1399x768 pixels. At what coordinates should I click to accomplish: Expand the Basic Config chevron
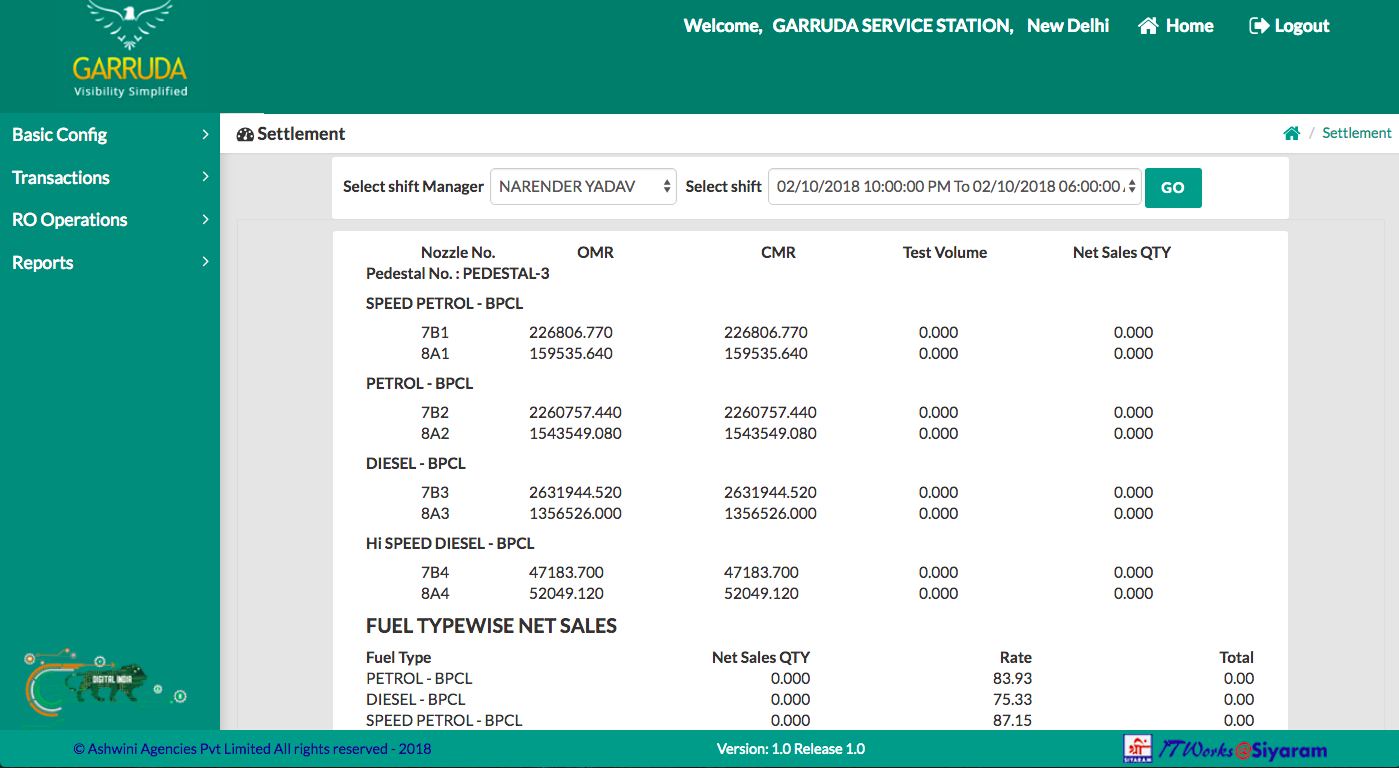coord(205,134)
